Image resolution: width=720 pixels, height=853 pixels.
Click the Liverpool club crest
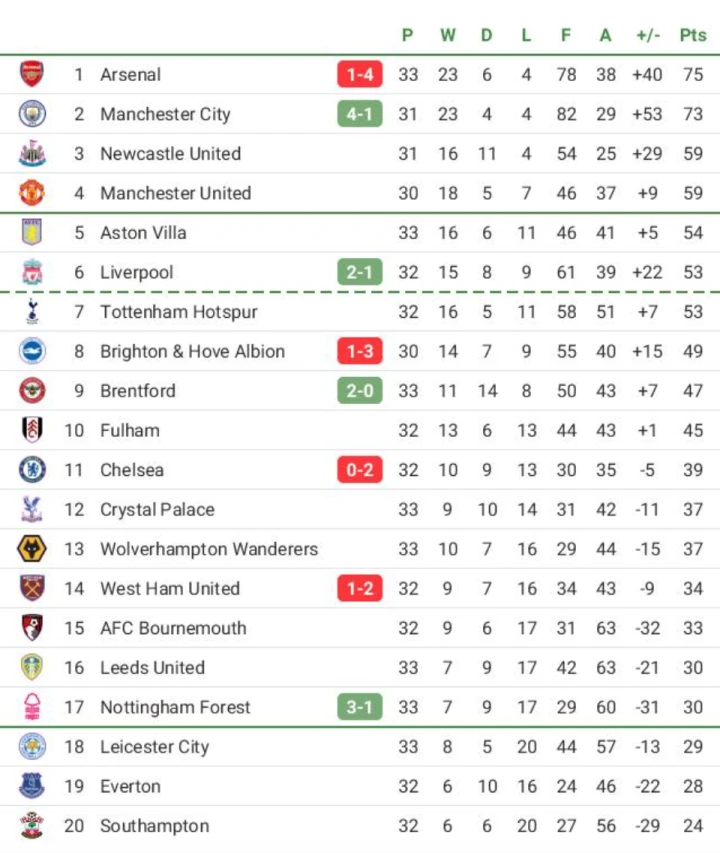click(x=32, y=272)
